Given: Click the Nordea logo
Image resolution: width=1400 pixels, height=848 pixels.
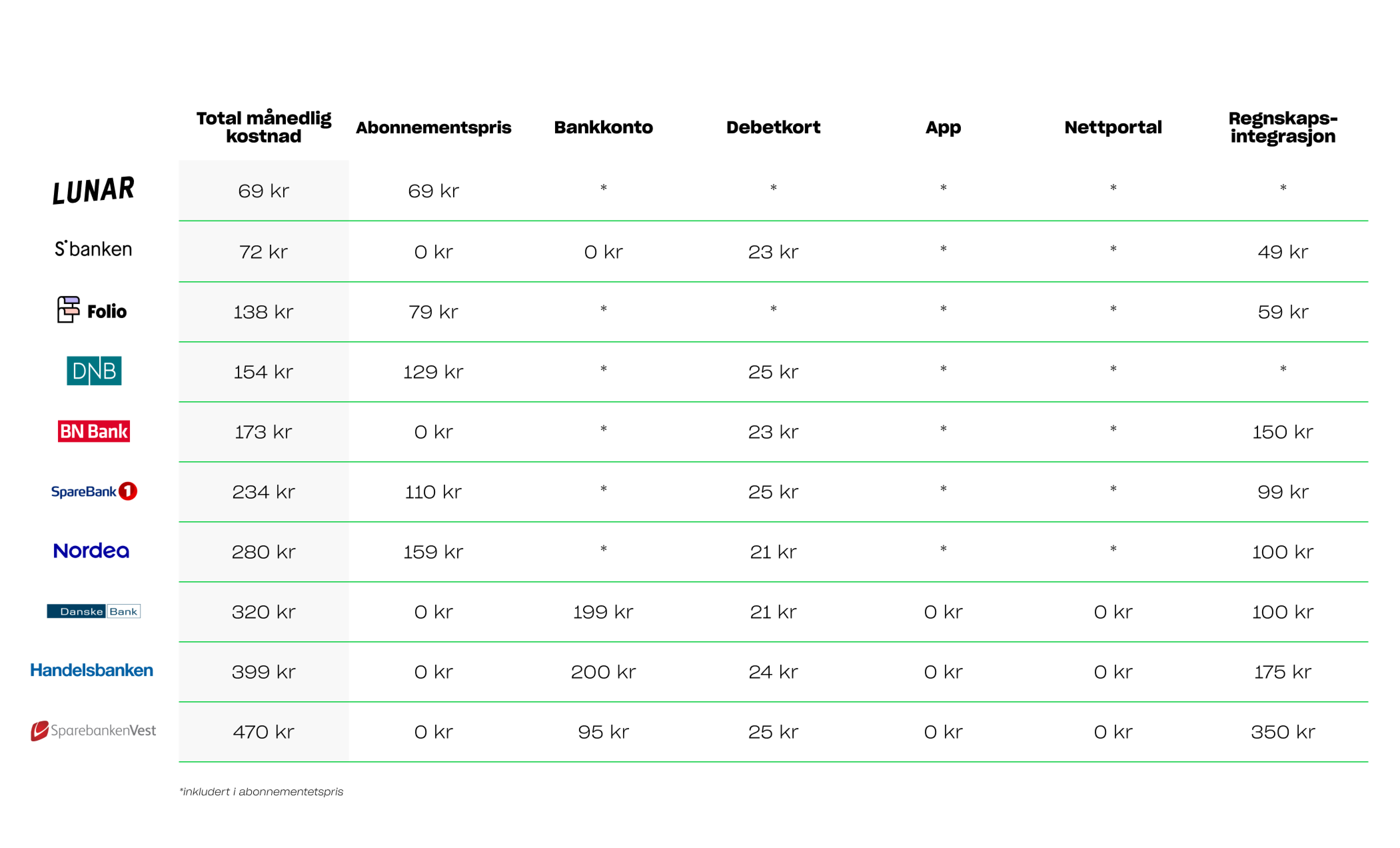Looking at the screenshot, I should click(x=92, y=551).
